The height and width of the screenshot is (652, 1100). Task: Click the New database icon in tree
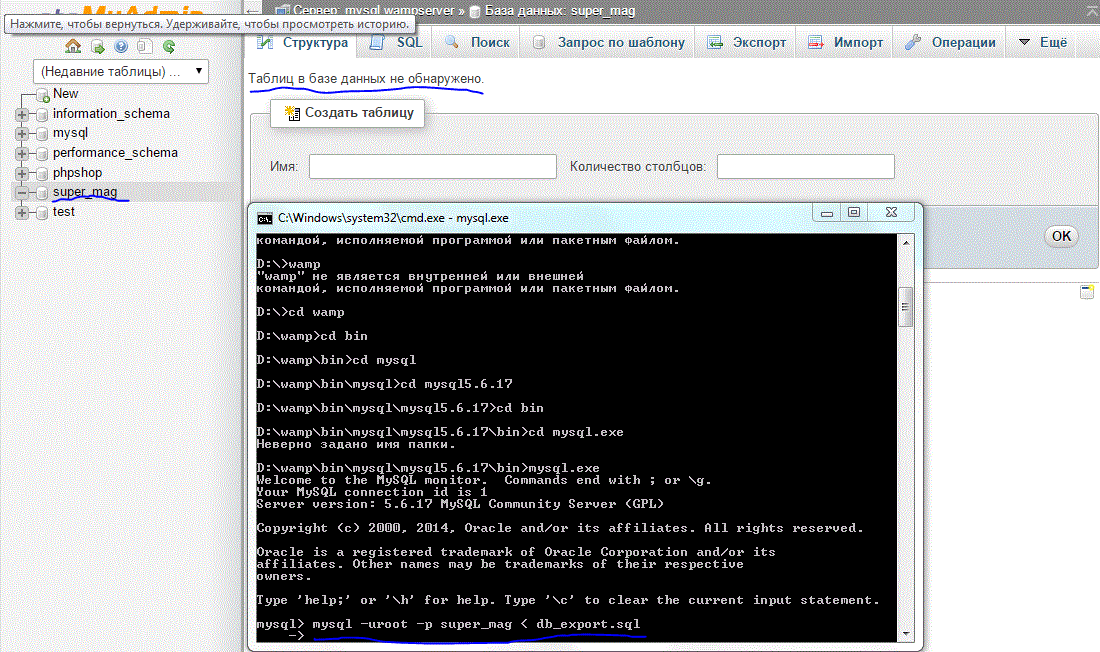coord(42,94)
